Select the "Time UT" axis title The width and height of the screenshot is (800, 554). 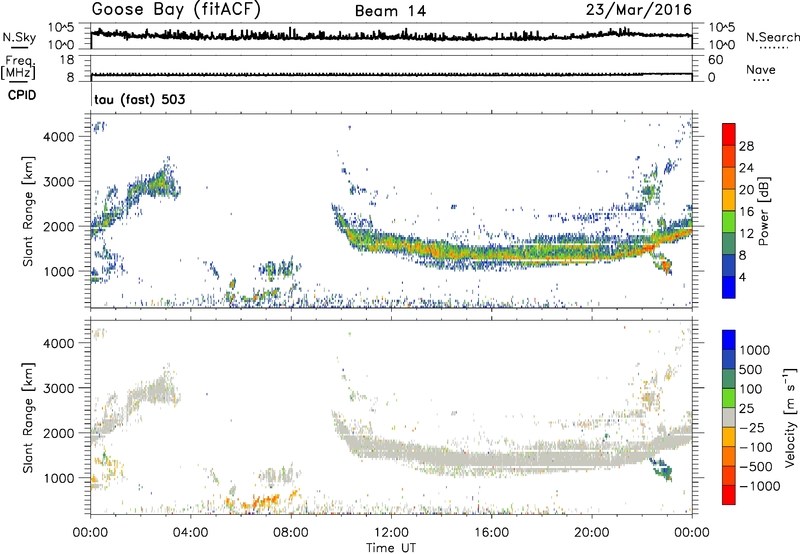tap(391, 548)
